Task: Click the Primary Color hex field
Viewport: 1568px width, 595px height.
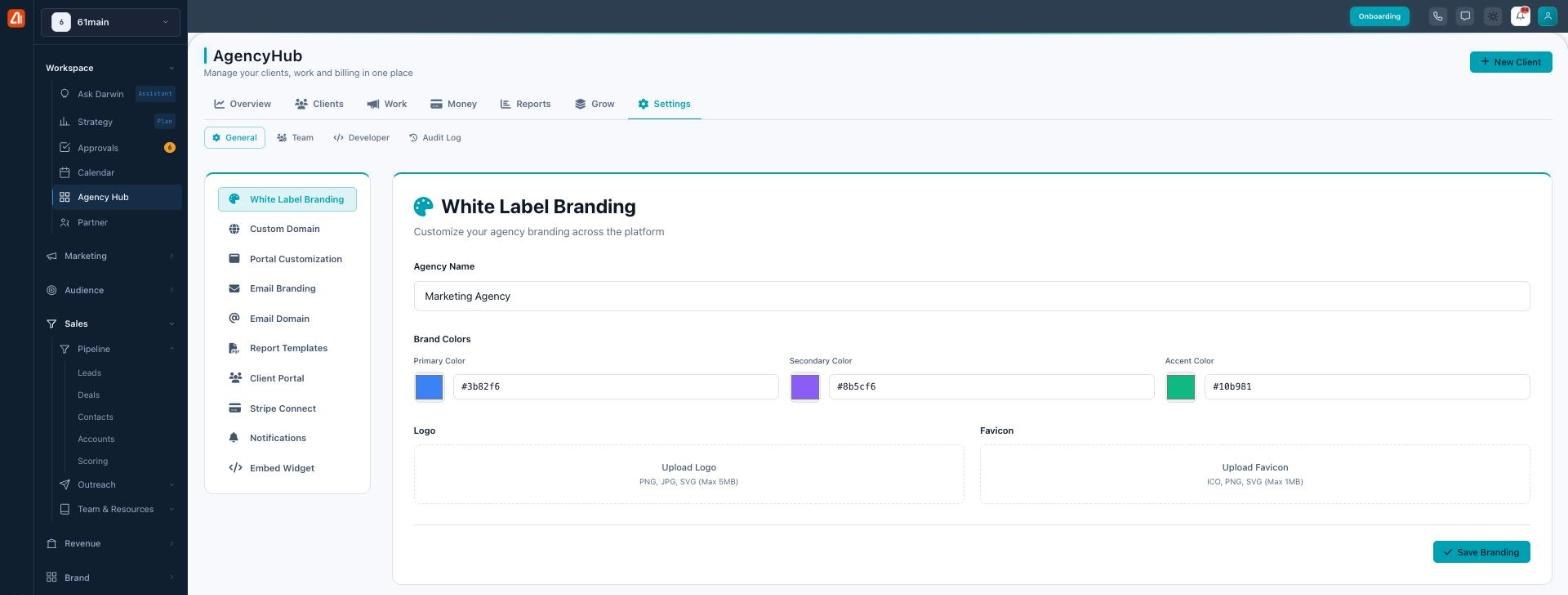Action: [616, 387]
